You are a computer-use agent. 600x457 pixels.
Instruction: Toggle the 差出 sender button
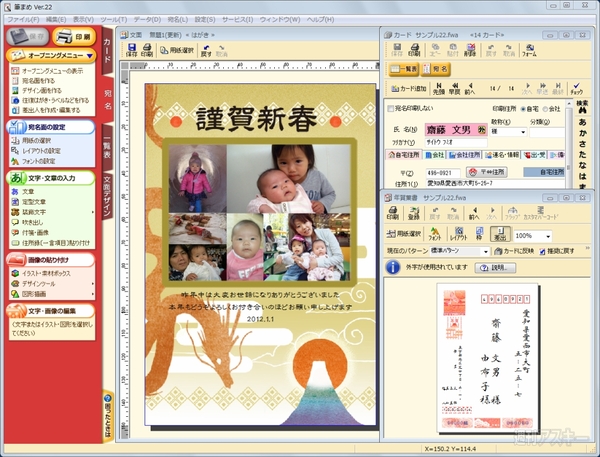[x=500, y=234]
